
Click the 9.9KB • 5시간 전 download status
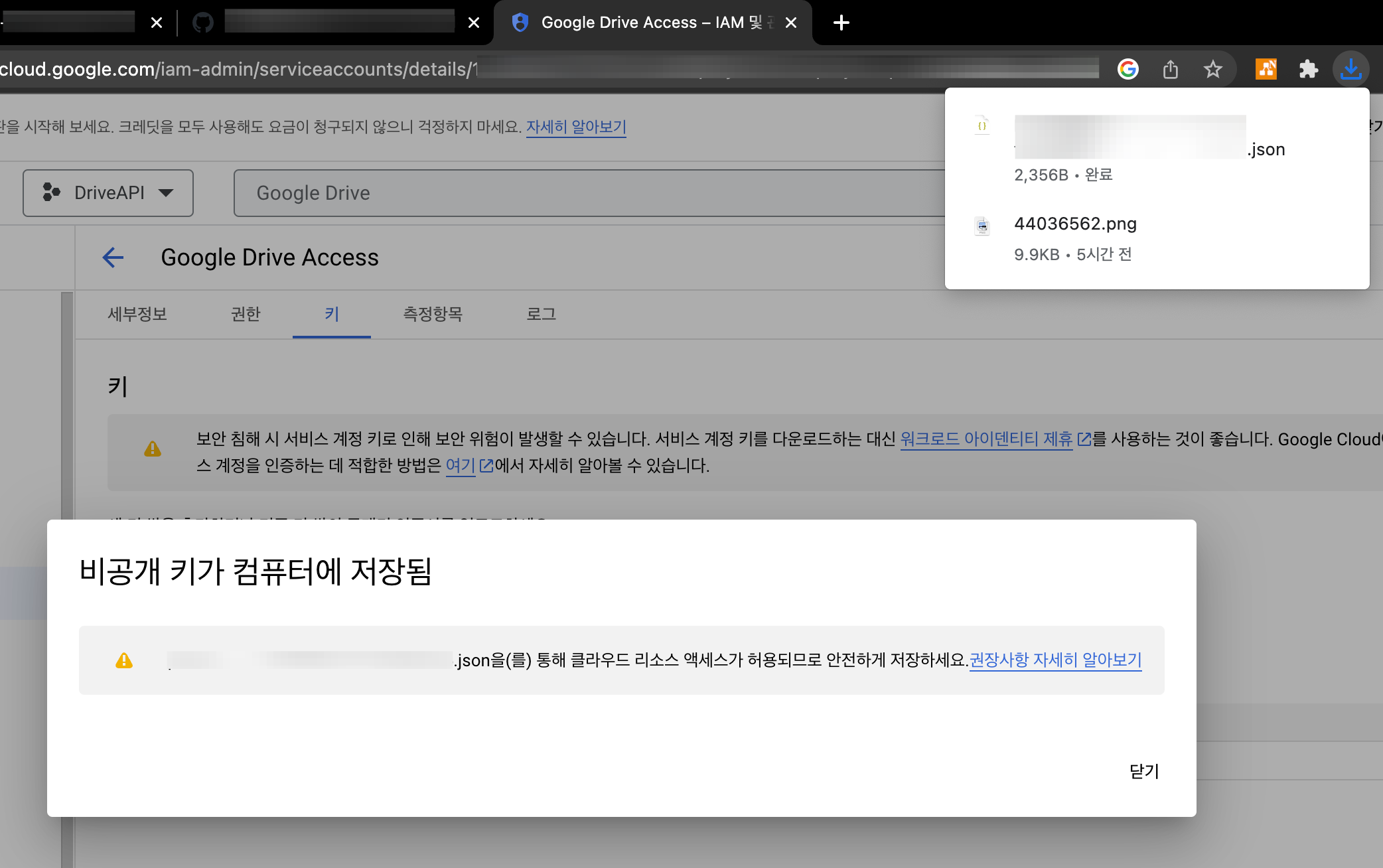pyautogui.click(x=1072, y=254)
